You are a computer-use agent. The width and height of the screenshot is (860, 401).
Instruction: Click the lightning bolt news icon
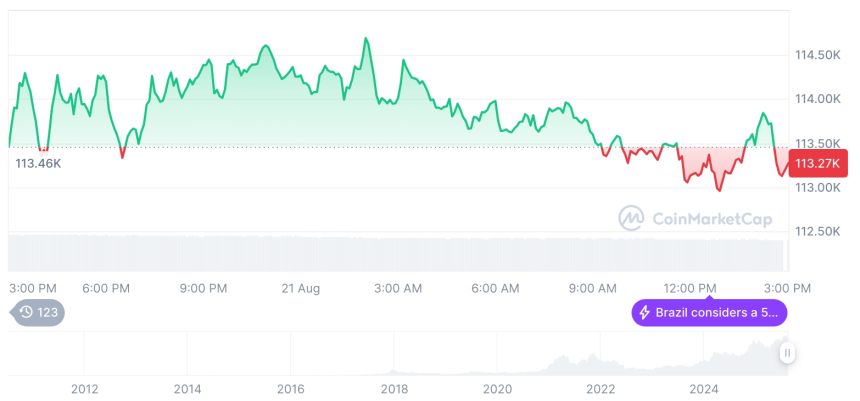click(645, 313)
